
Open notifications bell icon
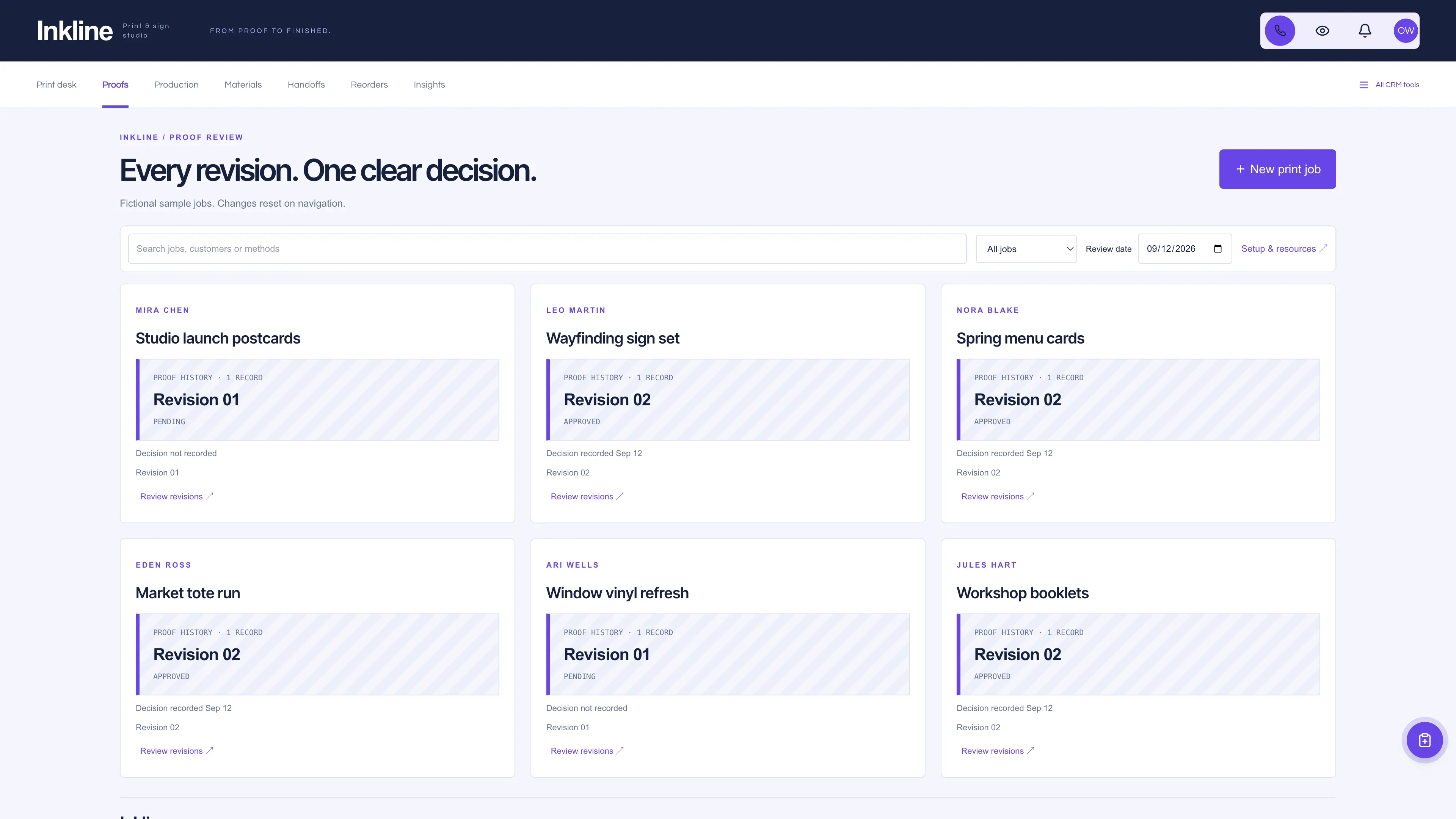pos(1365,30)
